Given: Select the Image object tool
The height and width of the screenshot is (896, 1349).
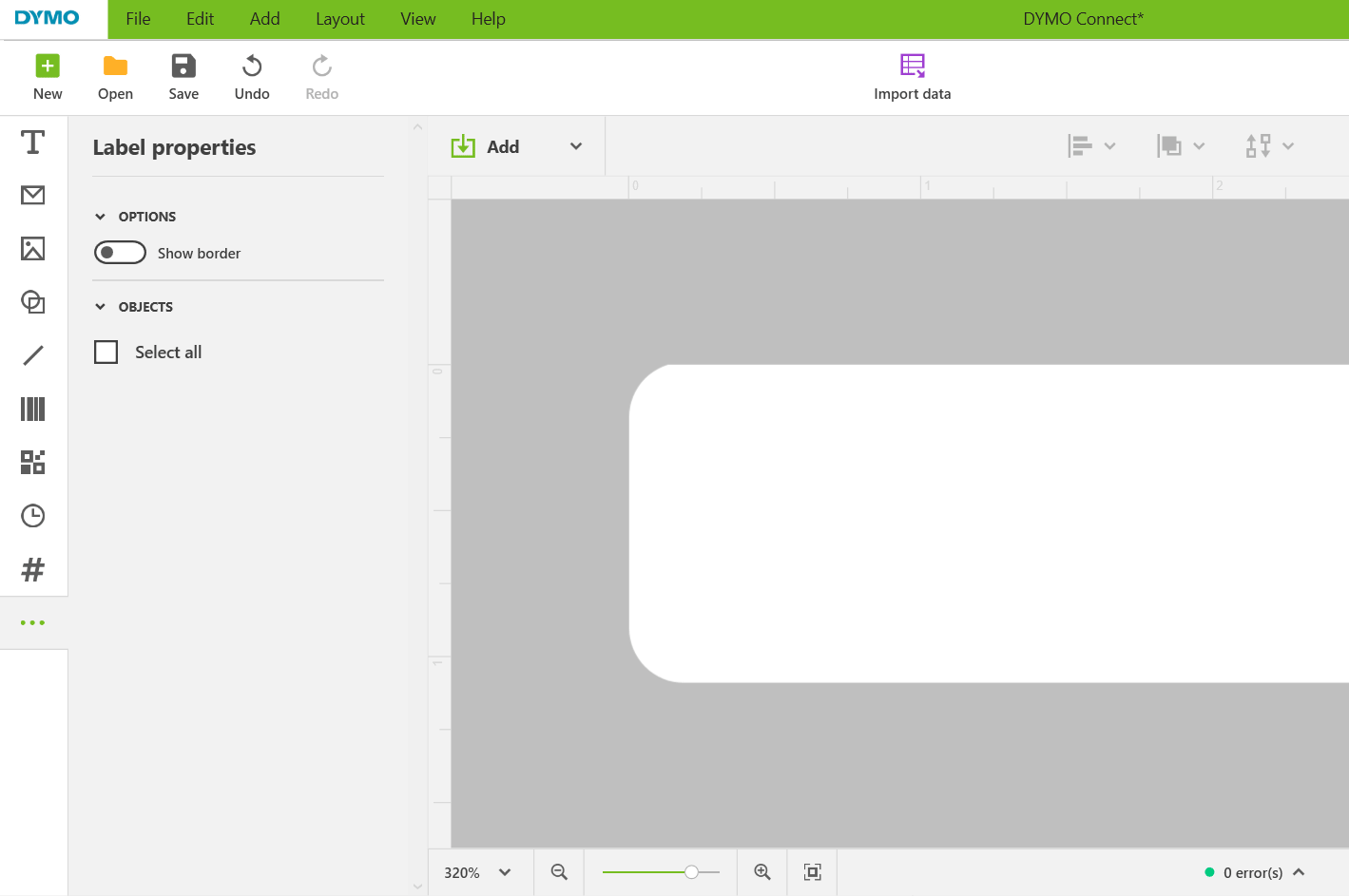Looking at the screenshot, I should pyautogui.click(x=33, y=249).
